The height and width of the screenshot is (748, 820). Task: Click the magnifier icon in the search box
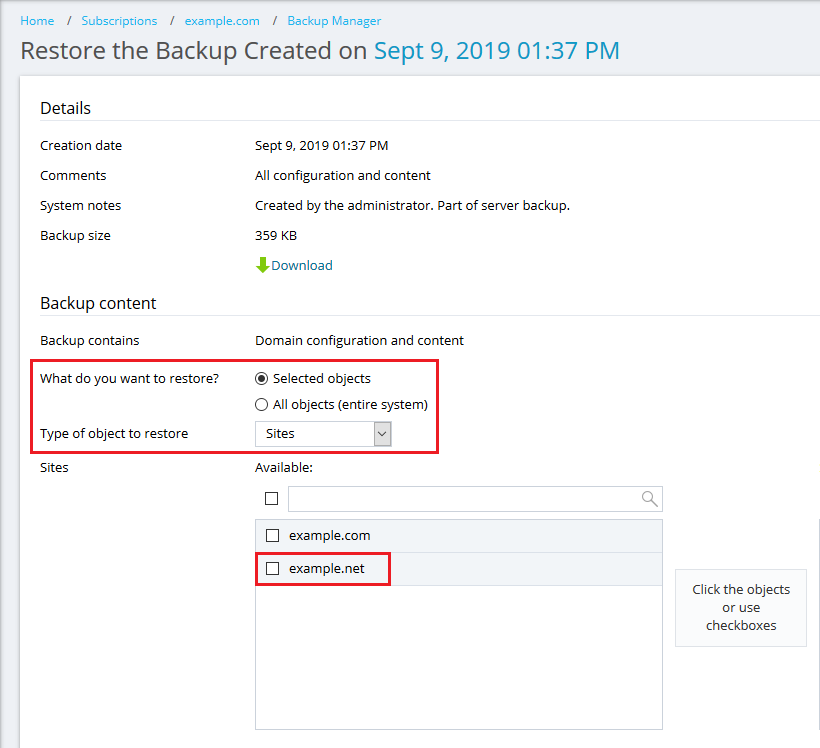tap(649, 499)
